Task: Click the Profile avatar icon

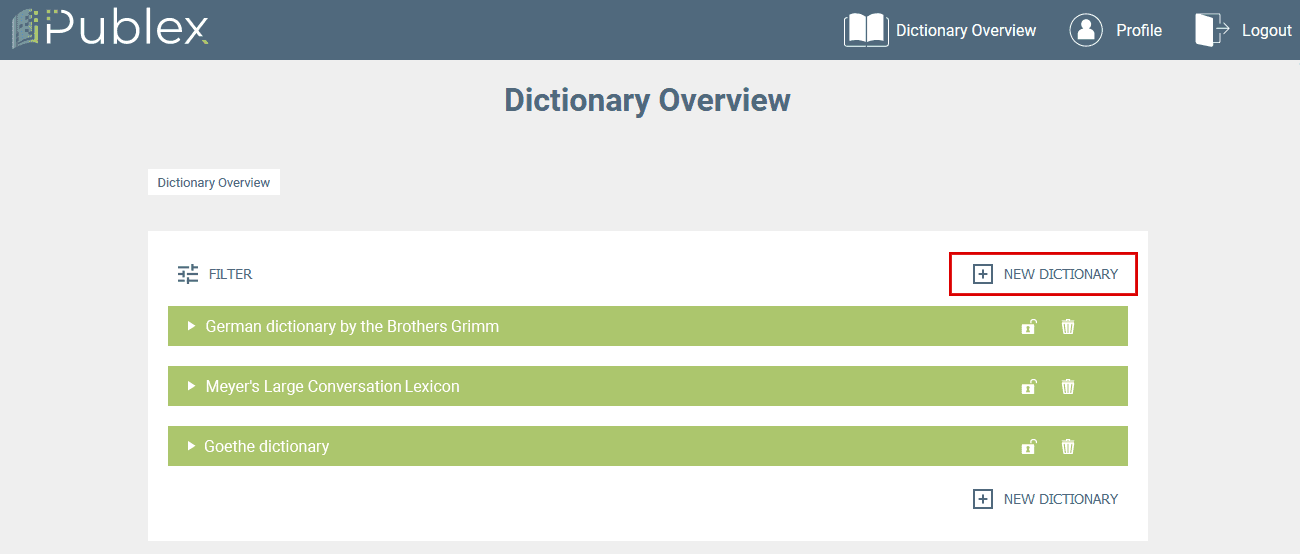Action: [x=1086, y=30]
